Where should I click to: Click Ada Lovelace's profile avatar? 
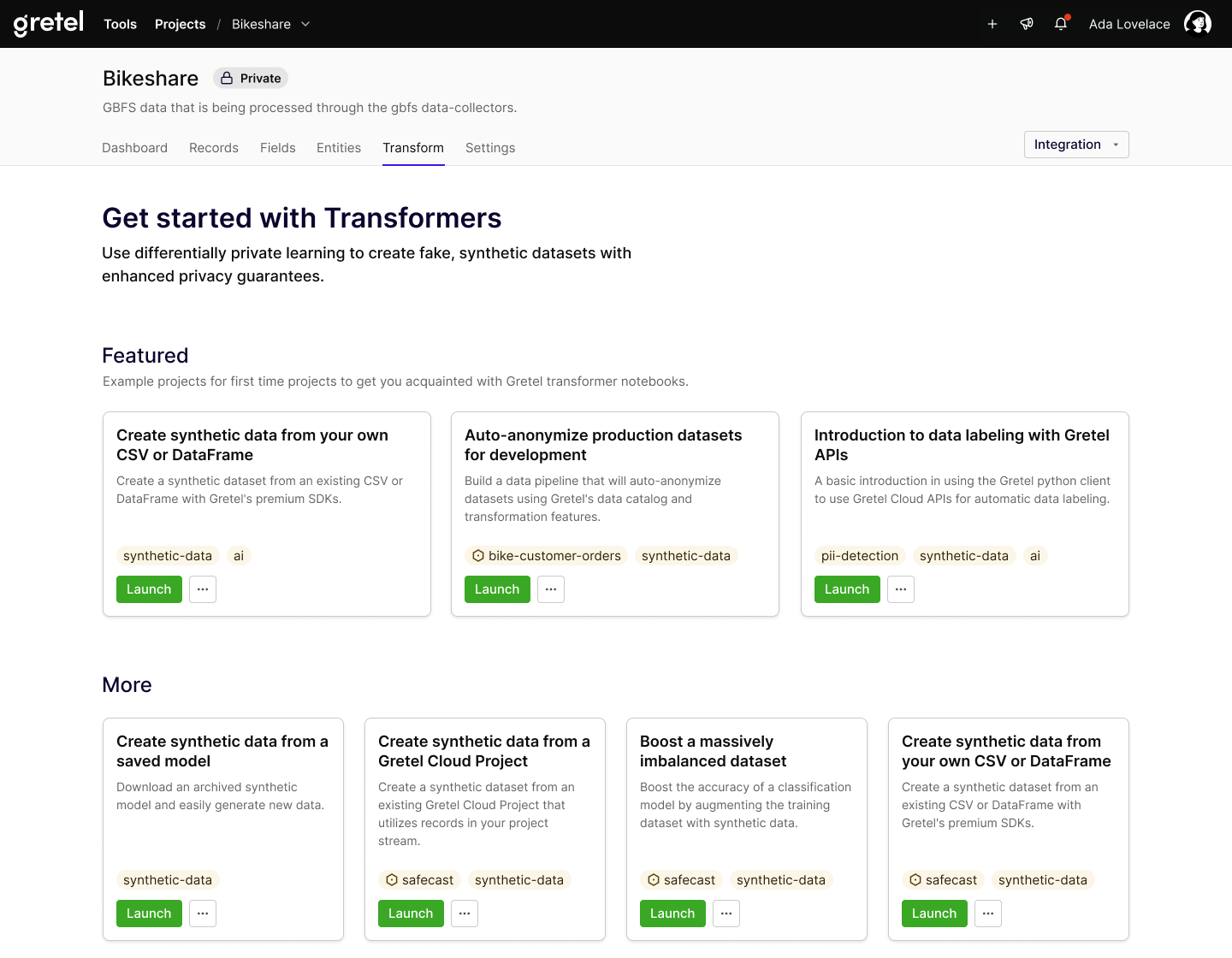pyautogui.click(x=1198, y=24)
